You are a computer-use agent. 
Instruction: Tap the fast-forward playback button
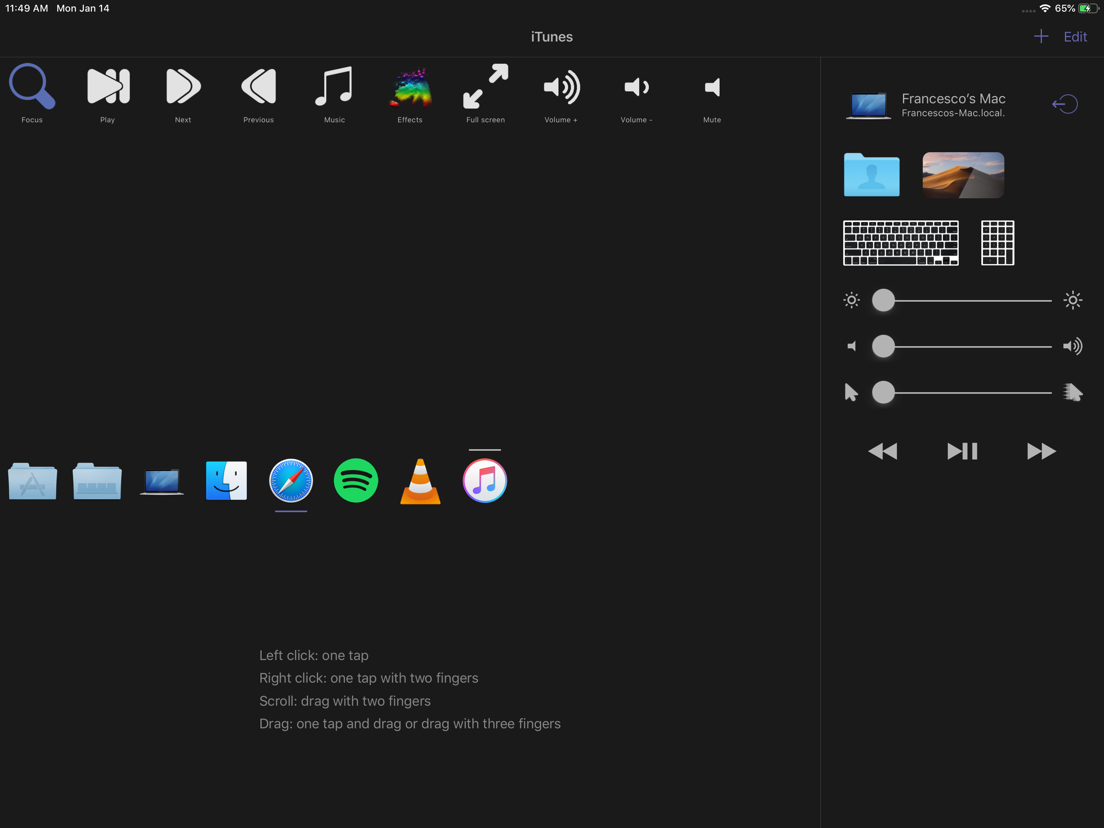[1041, 451]
